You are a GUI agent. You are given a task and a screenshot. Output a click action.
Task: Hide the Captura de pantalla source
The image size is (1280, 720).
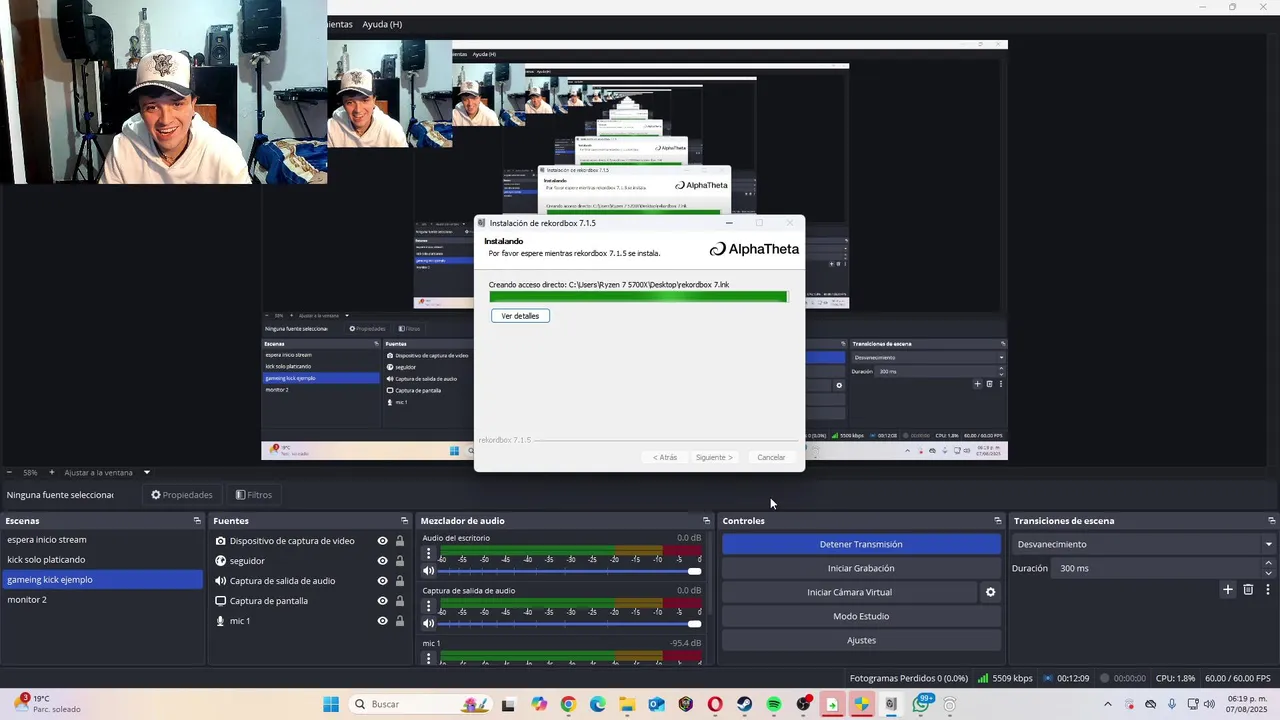(x=382, y=601)
